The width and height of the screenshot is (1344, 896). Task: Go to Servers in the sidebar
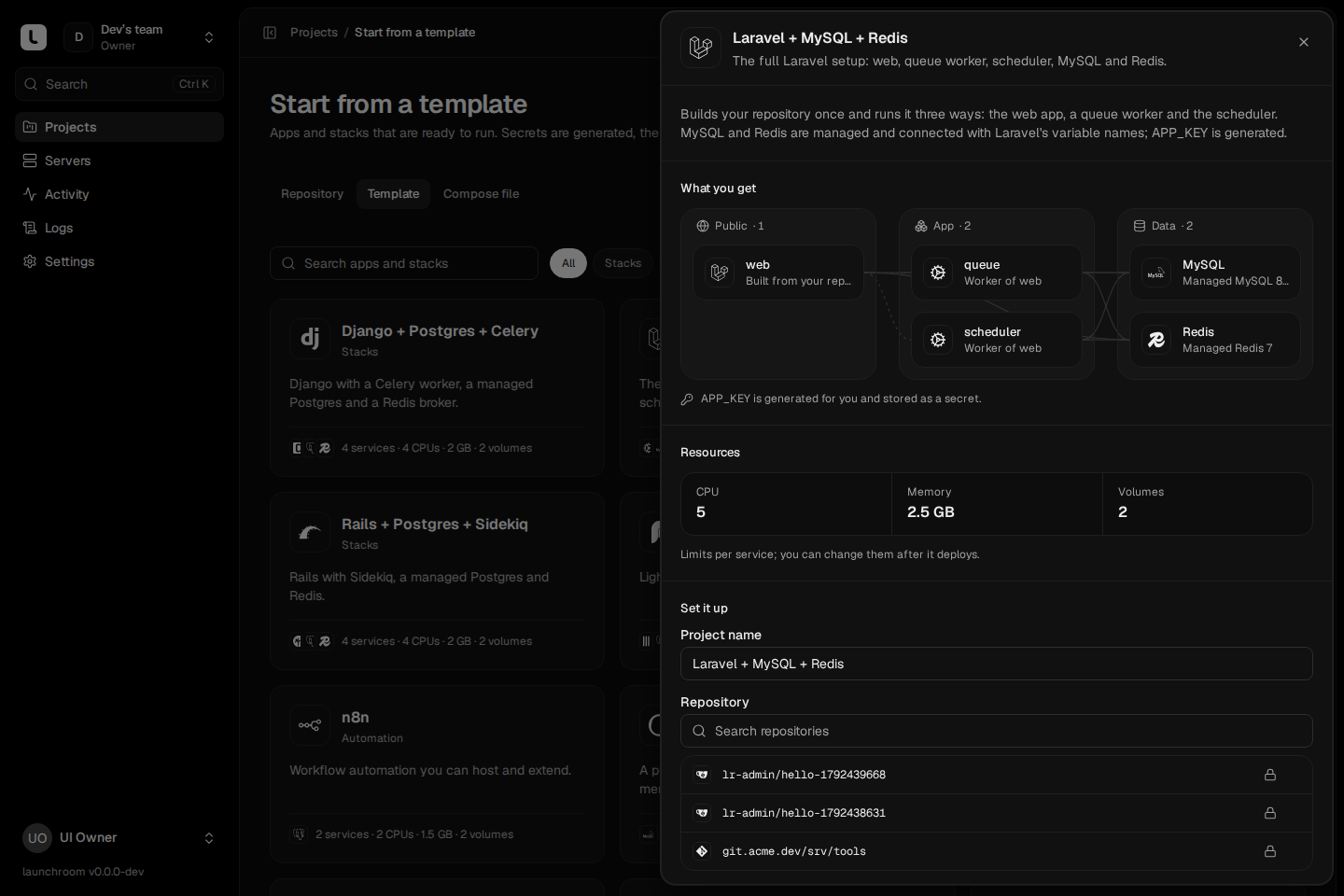tap(119, 161)
